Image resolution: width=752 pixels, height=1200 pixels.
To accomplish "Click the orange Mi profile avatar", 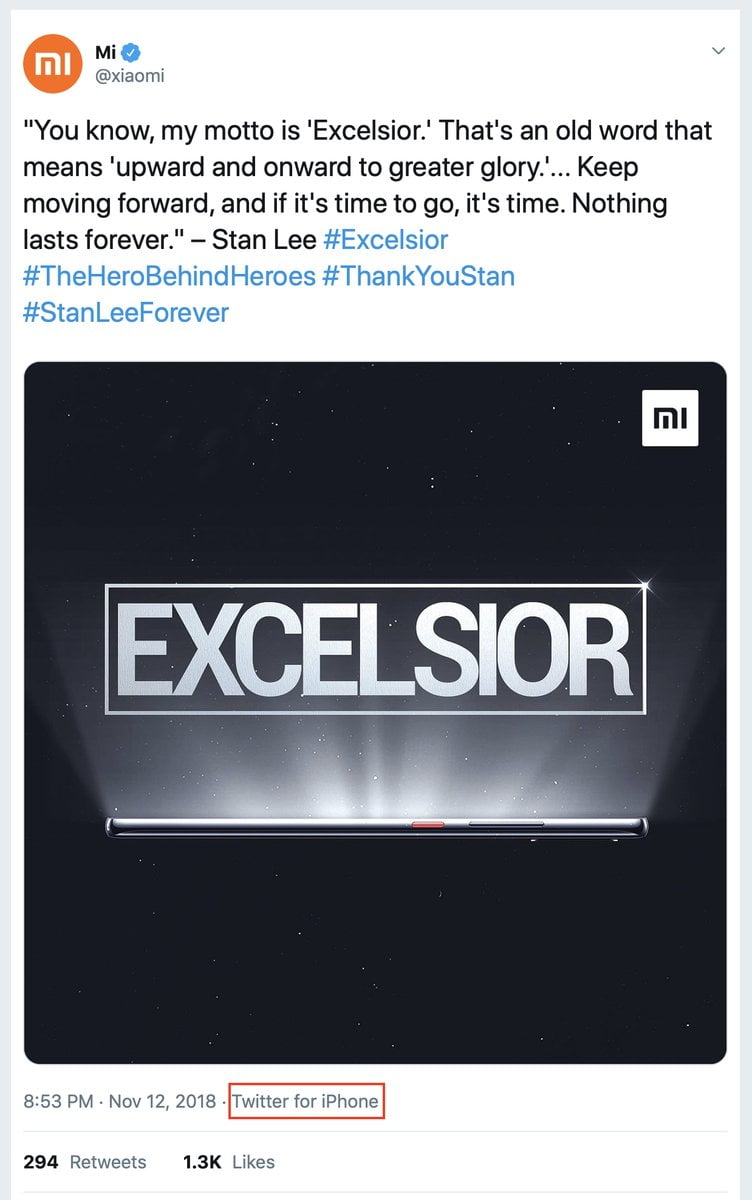I will tap(51, 63).
